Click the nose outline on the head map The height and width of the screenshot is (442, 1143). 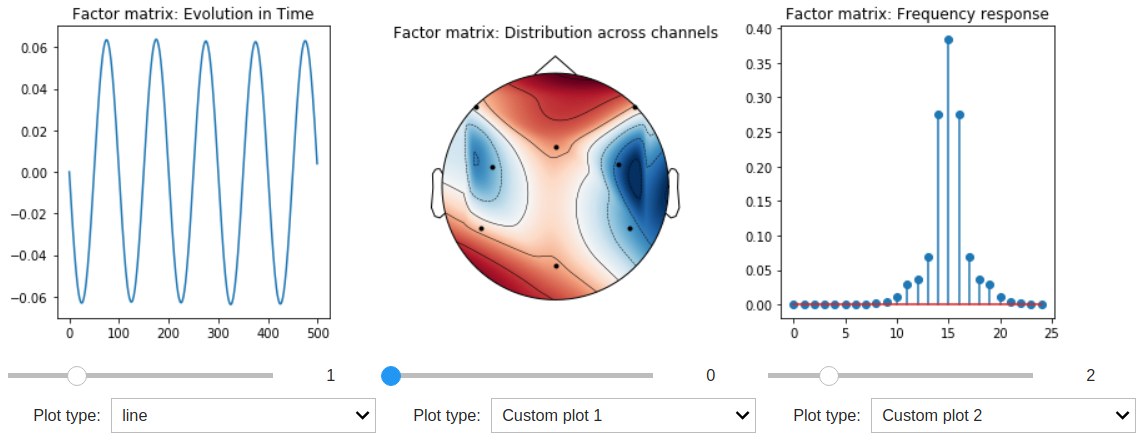point(555,65)
